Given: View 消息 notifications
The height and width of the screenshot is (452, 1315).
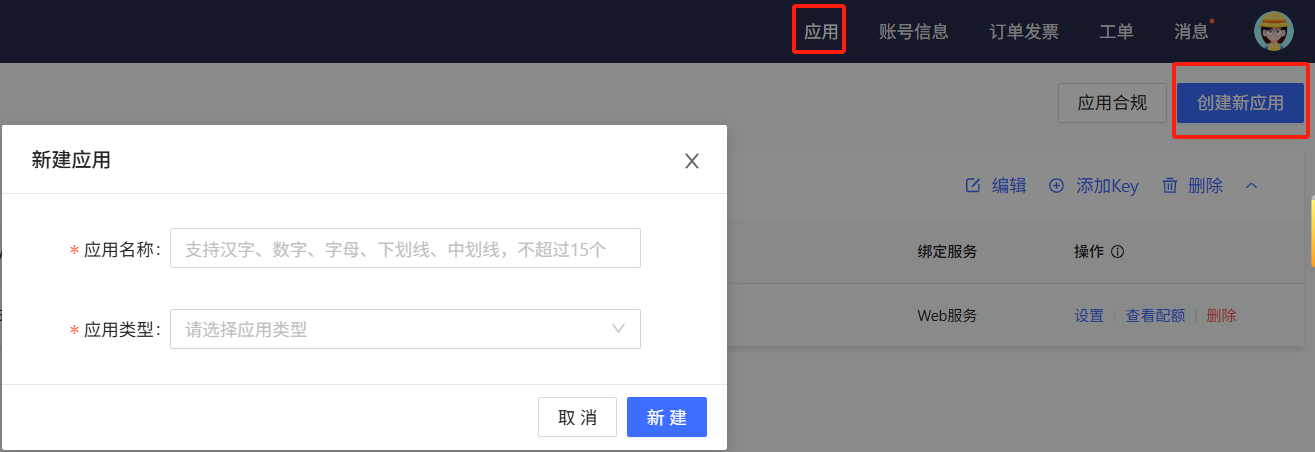Looking at the screenshot, I should (1191, 31).
